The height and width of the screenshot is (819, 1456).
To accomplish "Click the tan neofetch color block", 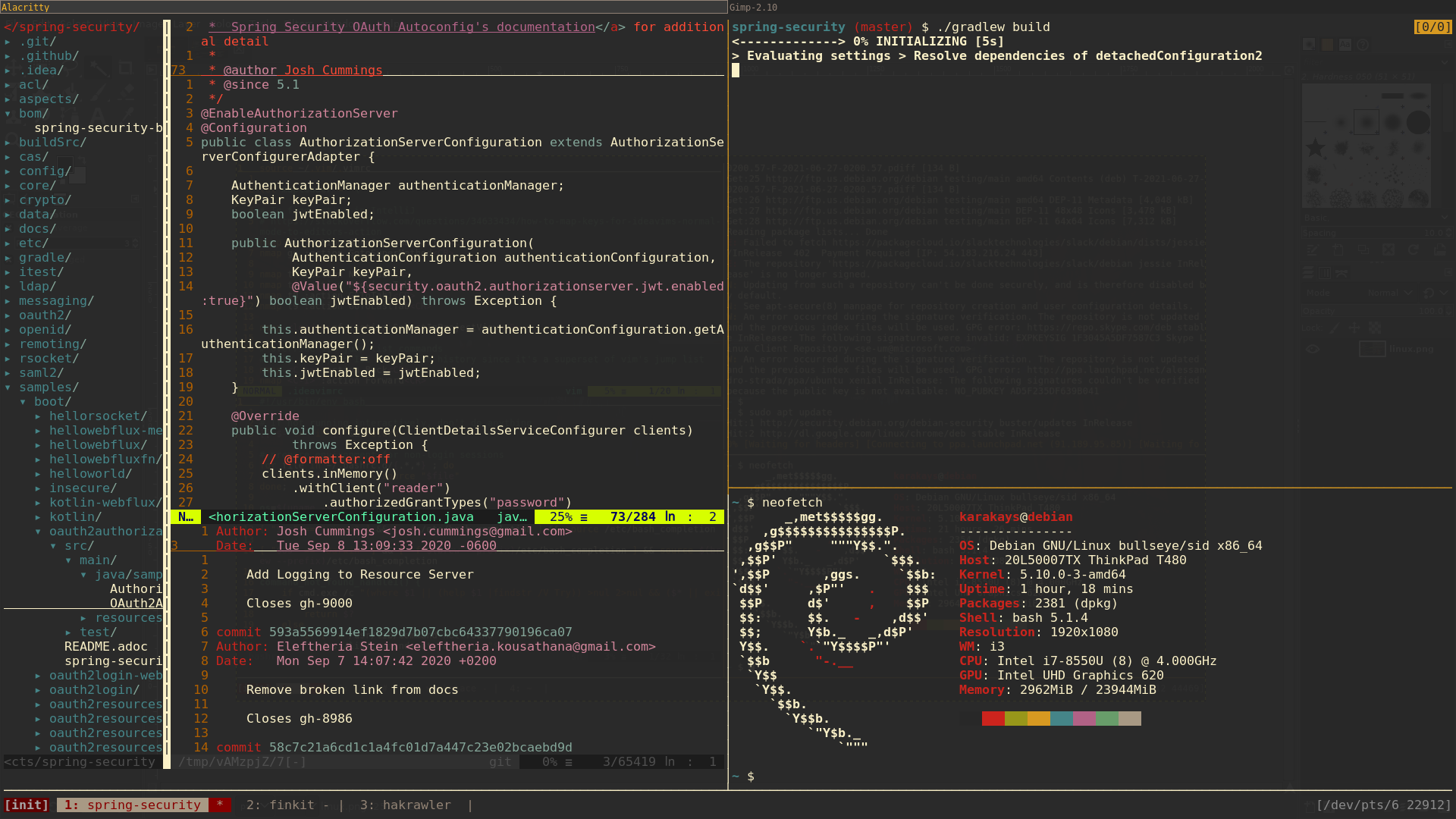I will pyautogui.click(x=1130, y=719).
